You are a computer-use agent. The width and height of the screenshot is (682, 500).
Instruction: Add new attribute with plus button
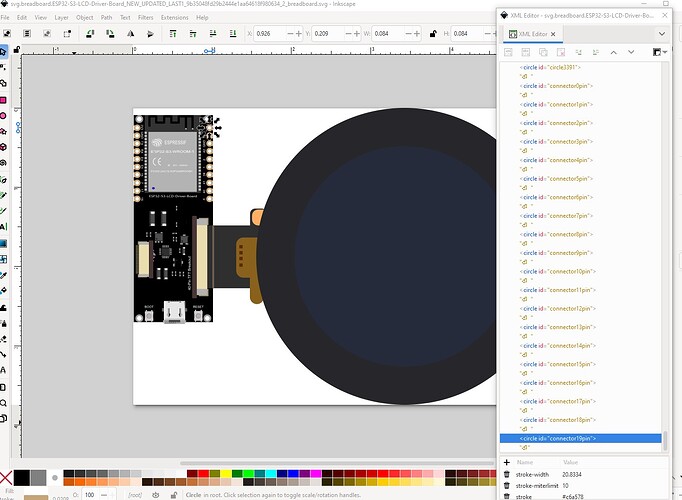507,462
